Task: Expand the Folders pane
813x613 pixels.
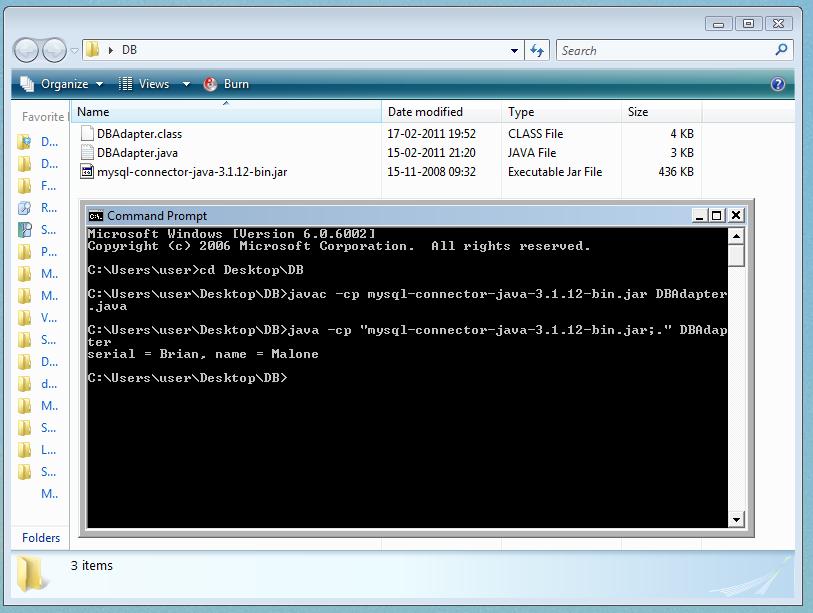Action: [x=40, y=538]
